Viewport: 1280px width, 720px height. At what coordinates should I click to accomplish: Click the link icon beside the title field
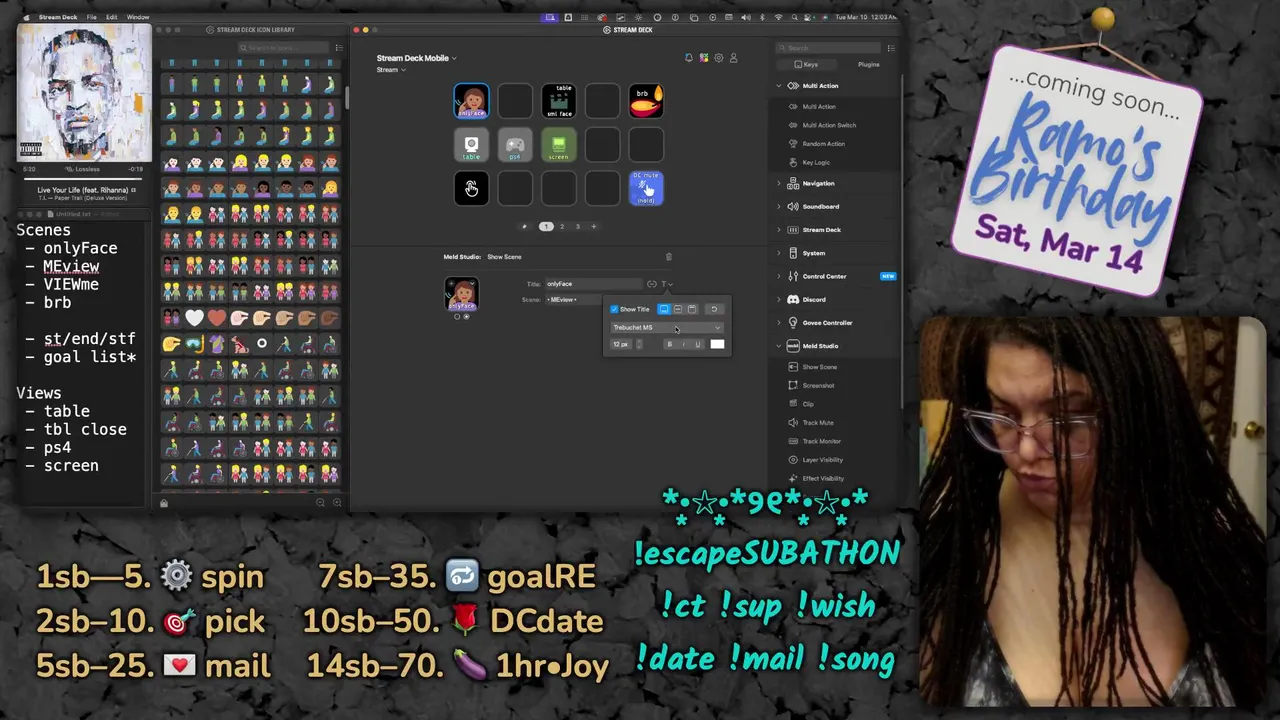(x=651, y=284)
